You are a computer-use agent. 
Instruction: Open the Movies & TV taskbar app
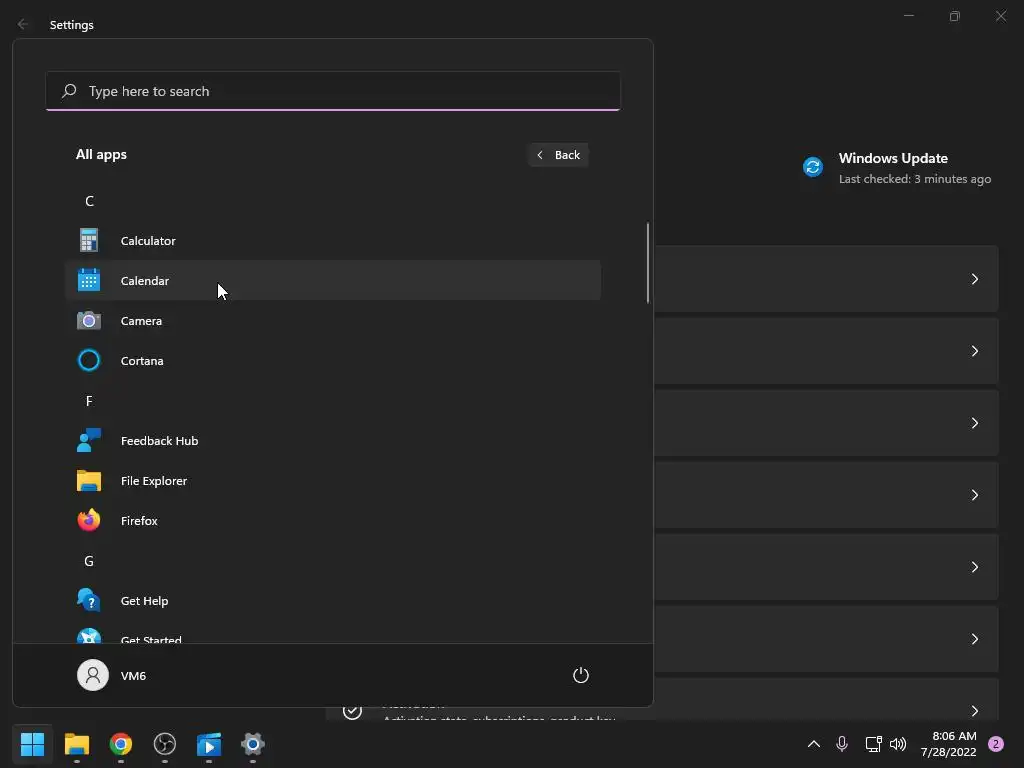[209, 744]
